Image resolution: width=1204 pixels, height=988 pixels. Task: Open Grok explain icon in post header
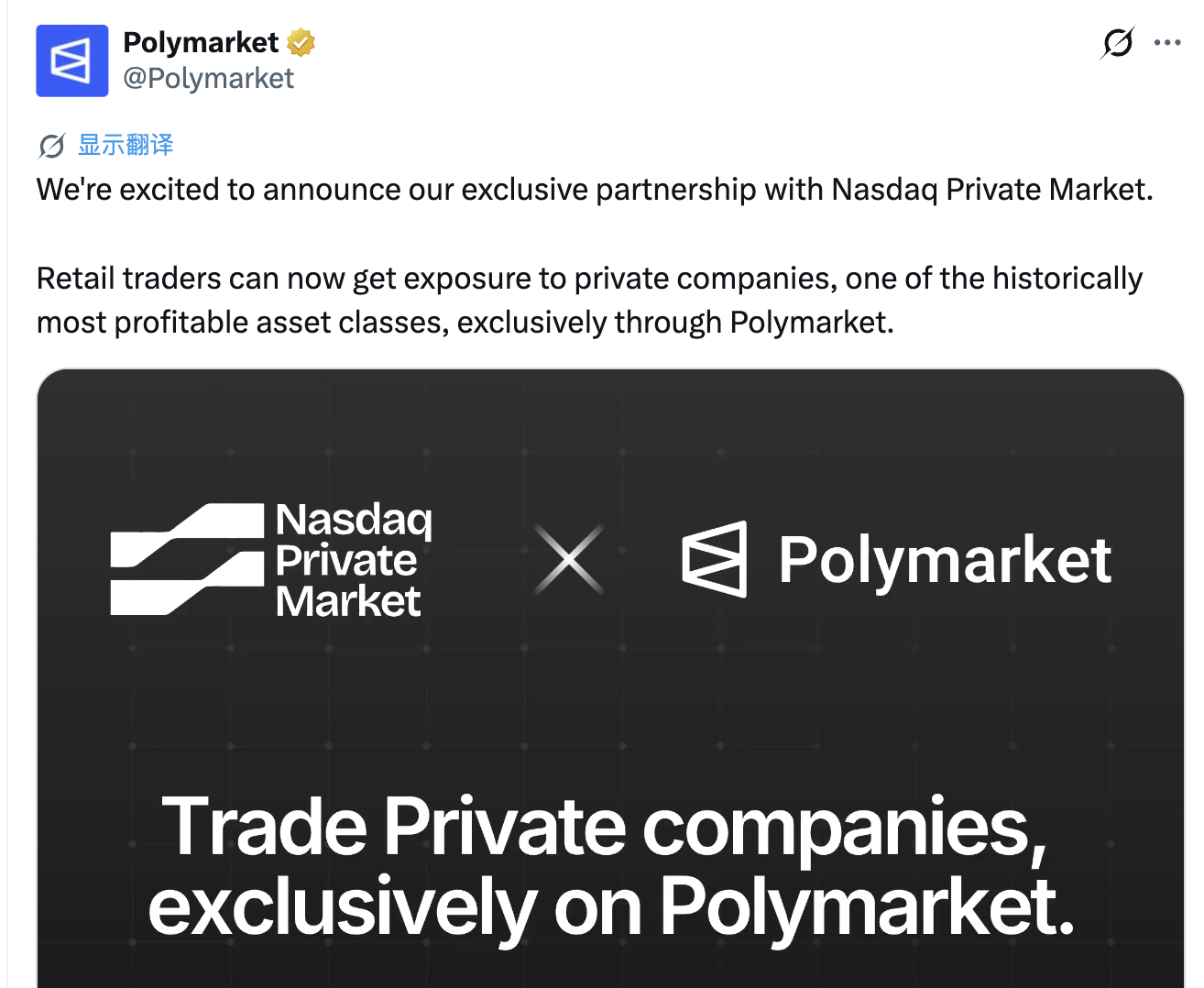(1118, 42)
